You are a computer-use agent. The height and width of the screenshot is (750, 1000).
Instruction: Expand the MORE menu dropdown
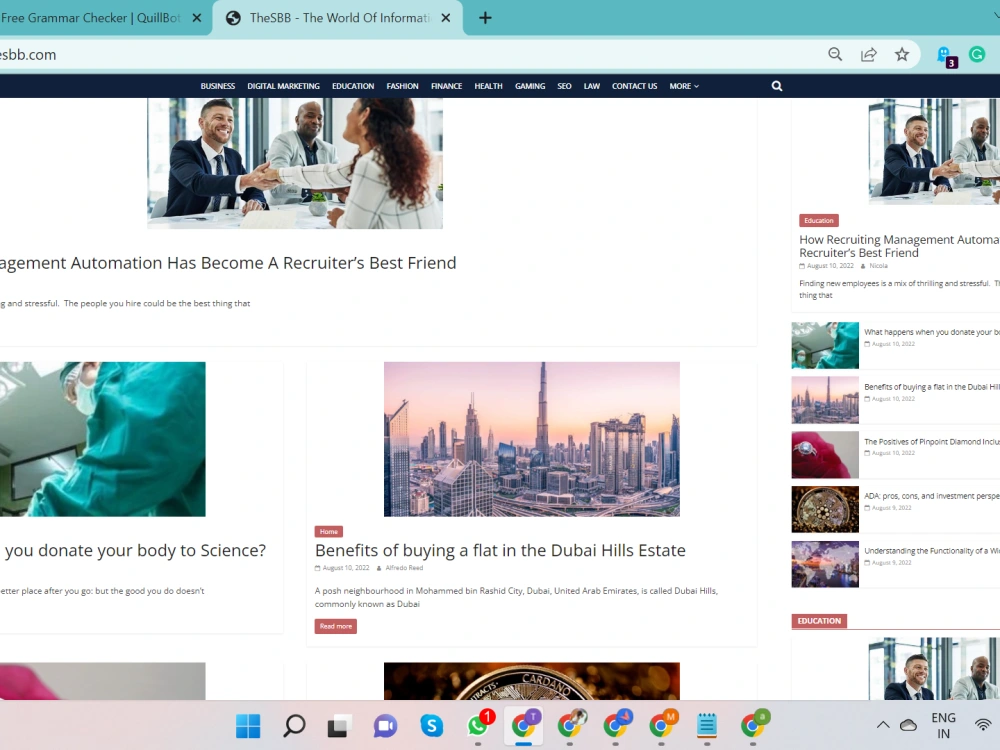click(x=684, y=86)
